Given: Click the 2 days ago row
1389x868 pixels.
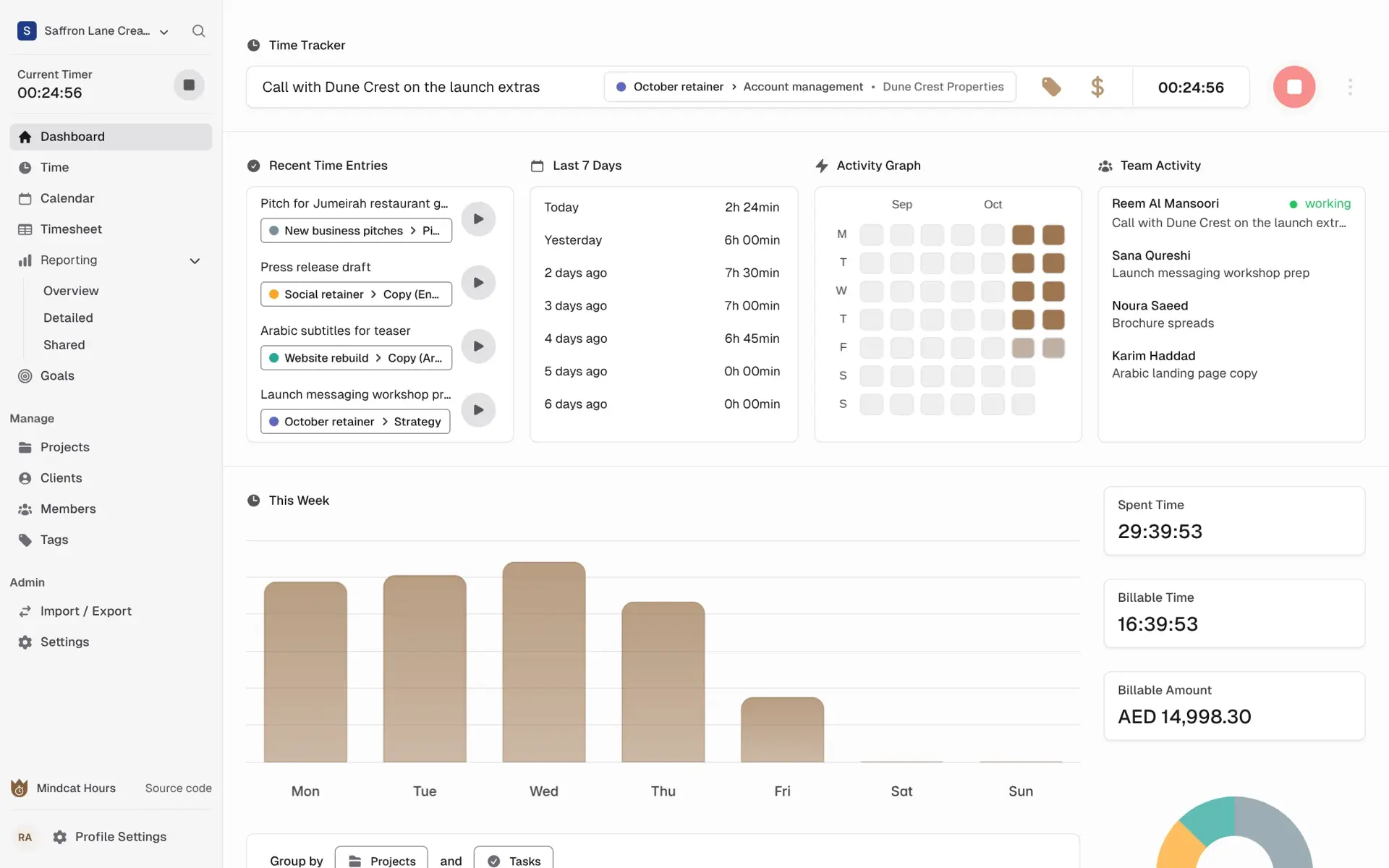Looking at the screenshot, I should 662,273.
